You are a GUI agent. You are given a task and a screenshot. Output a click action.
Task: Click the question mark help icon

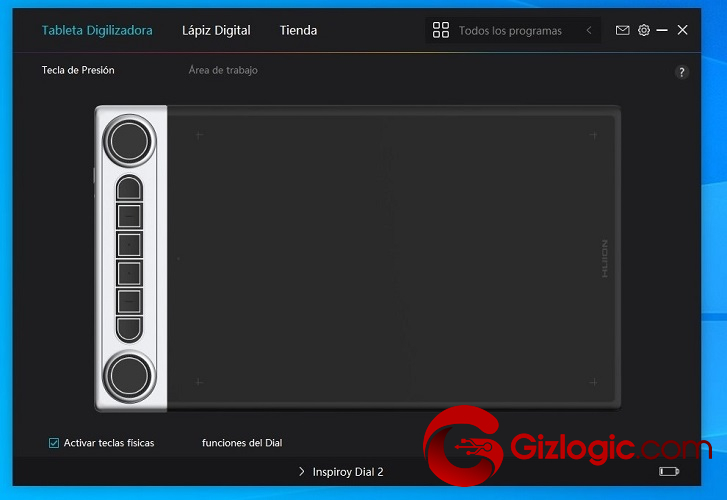click(681, 72)
